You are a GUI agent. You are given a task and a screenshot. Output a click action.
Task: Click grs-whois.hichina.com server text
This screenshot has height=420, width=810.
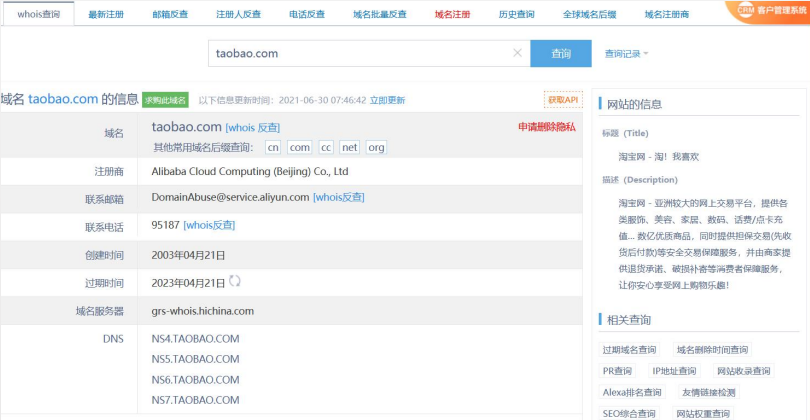click(202, 311)
